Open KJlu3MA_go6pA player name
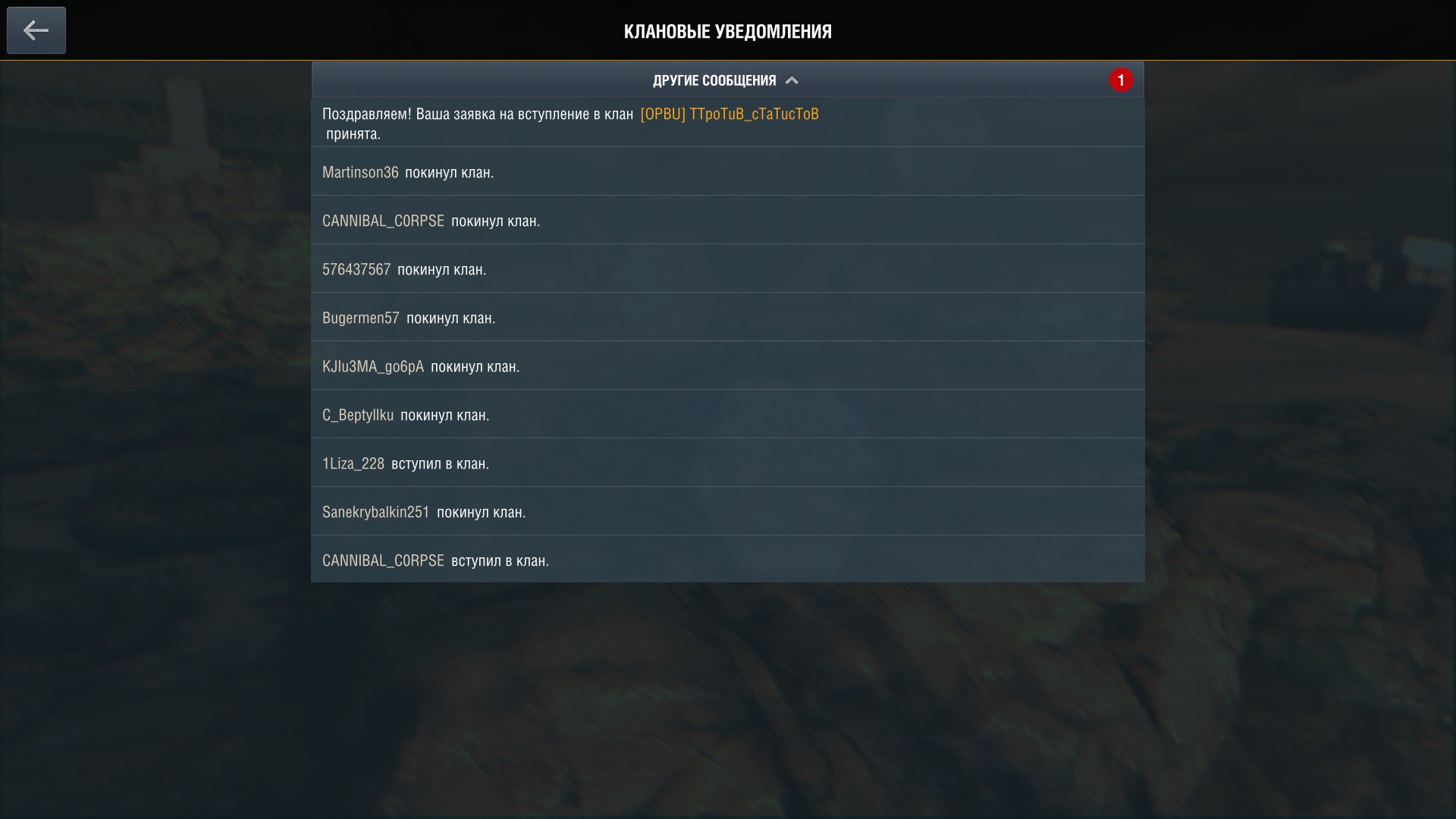The height and width of the screenshot is (819, 1456). click(x=373, y=366)
